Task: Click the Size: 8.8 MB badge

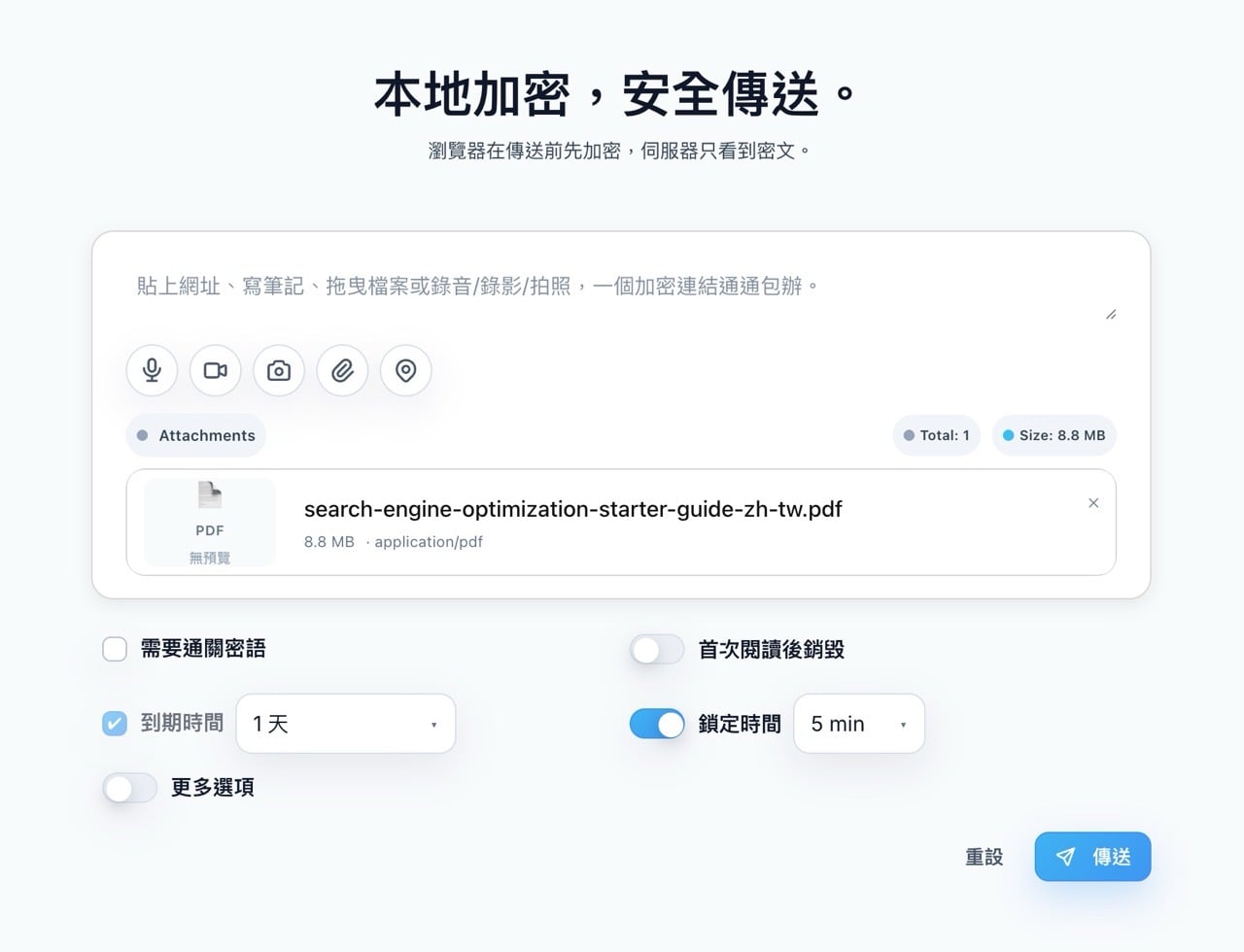Action: (x=1054, y=435)
